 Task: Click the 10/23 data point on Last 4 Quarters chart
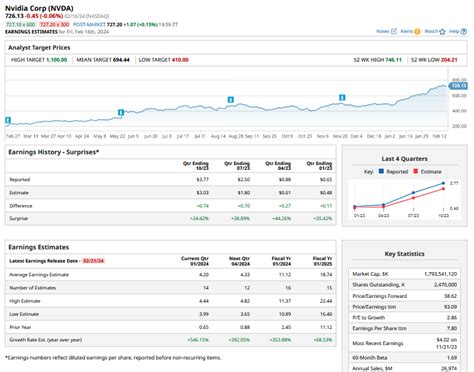click(x=443, y=183)
